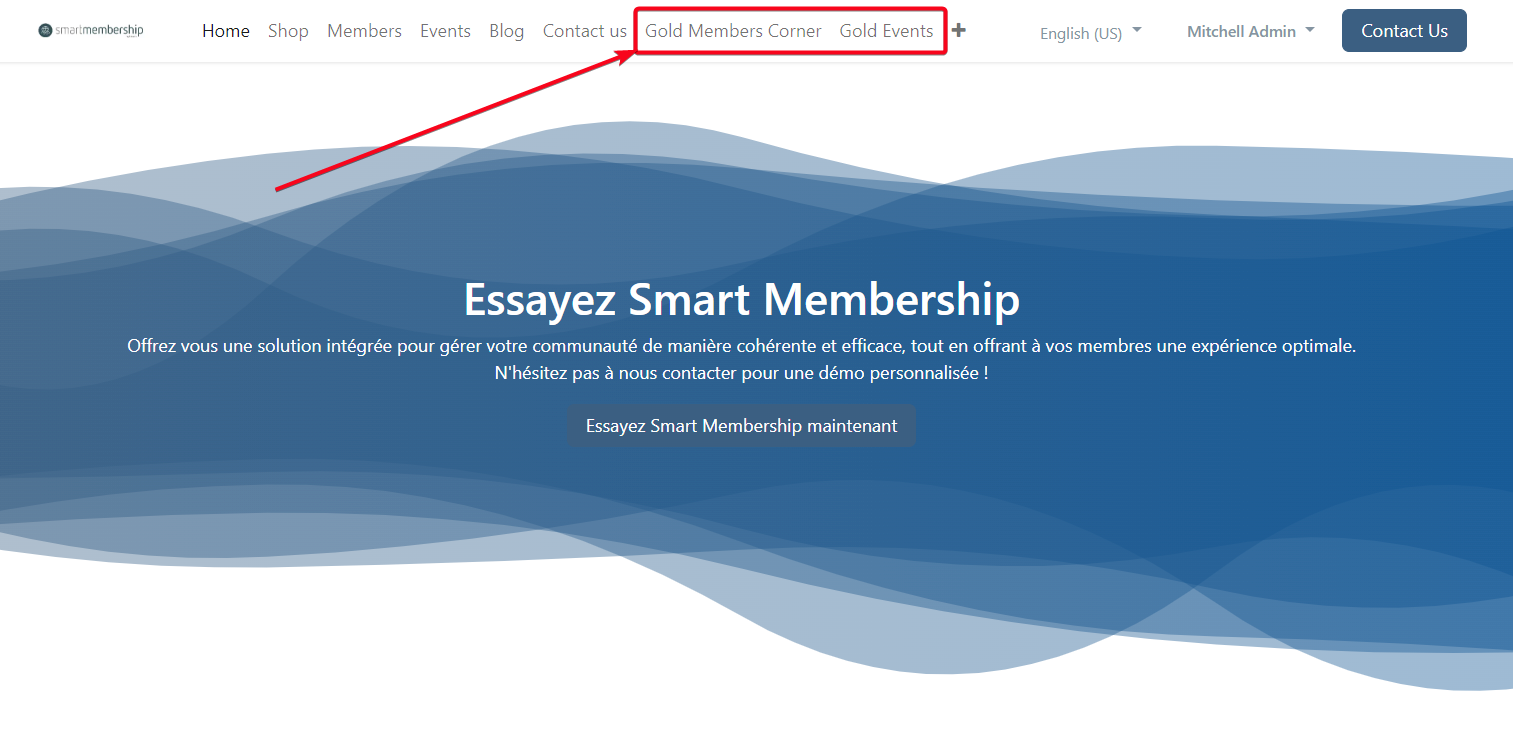Click the 'N'hésitez pas à nous contacter' line
This screenshot has height=729, width=1513.
click(741, 373)
